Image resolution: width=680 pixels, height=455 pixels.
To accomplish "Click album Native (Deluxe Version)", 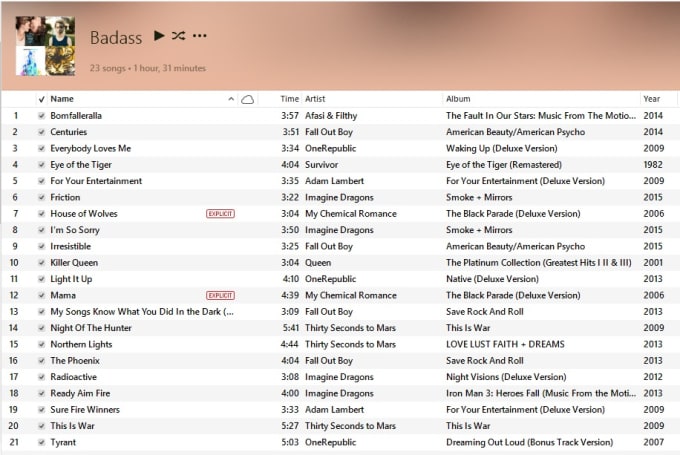I will tap(492, 279).
